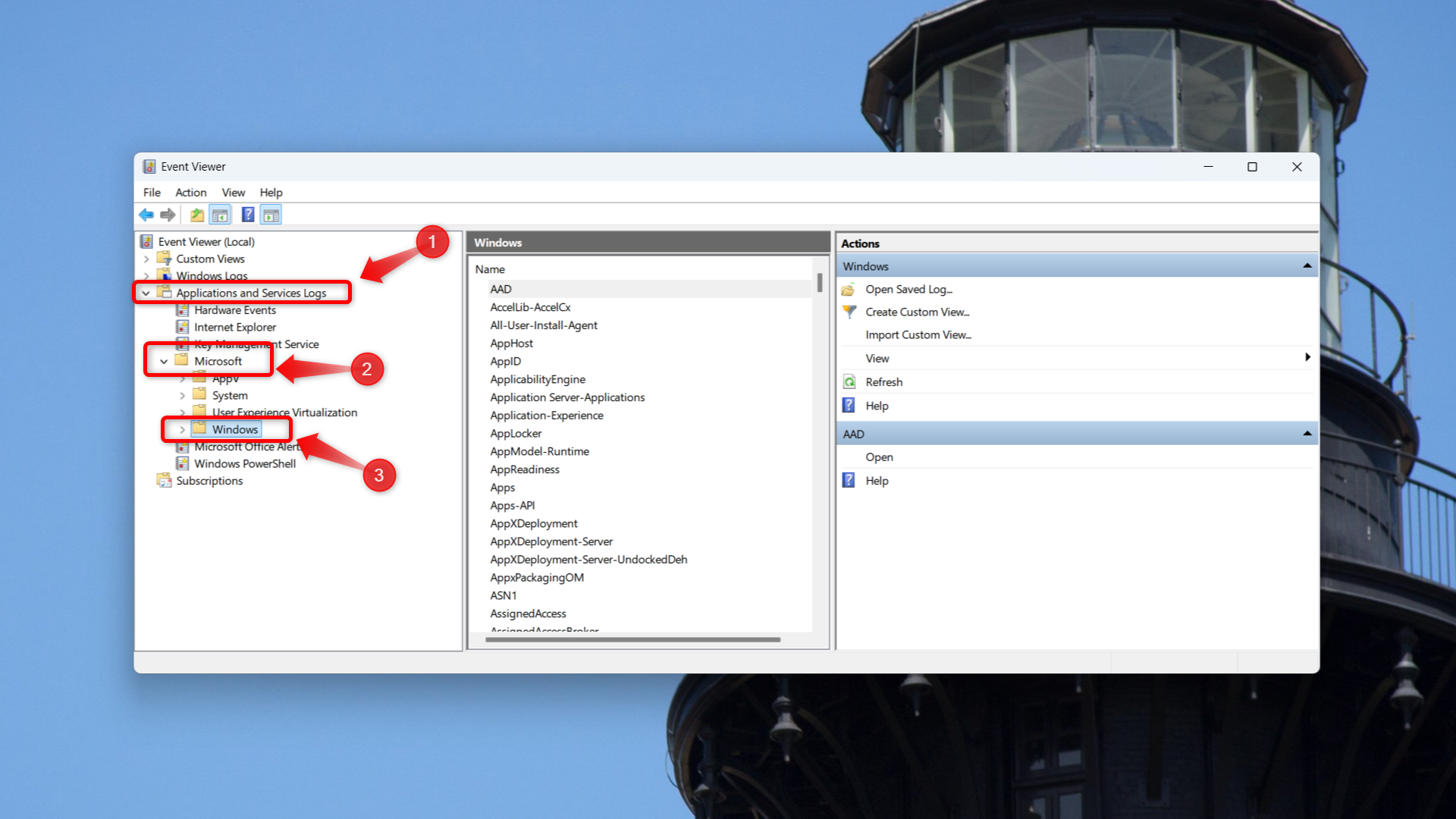The height and width of the screenshot is (819, 1456).
Task: Open the File menu
Action: [x=152, y=193]
